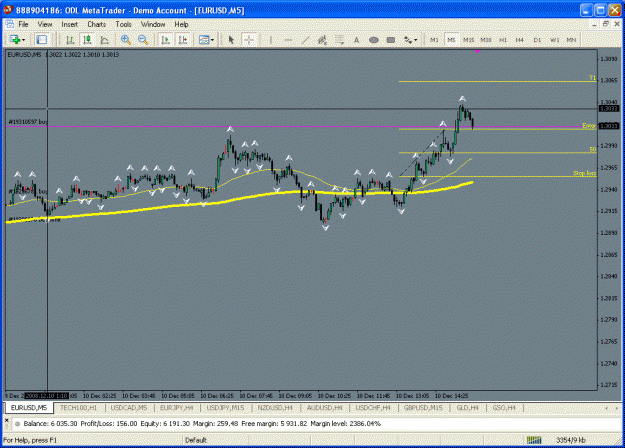This screenshot has width=625, height=448.
Task: Select the #19310597 buy order line label
Action: 28,122
